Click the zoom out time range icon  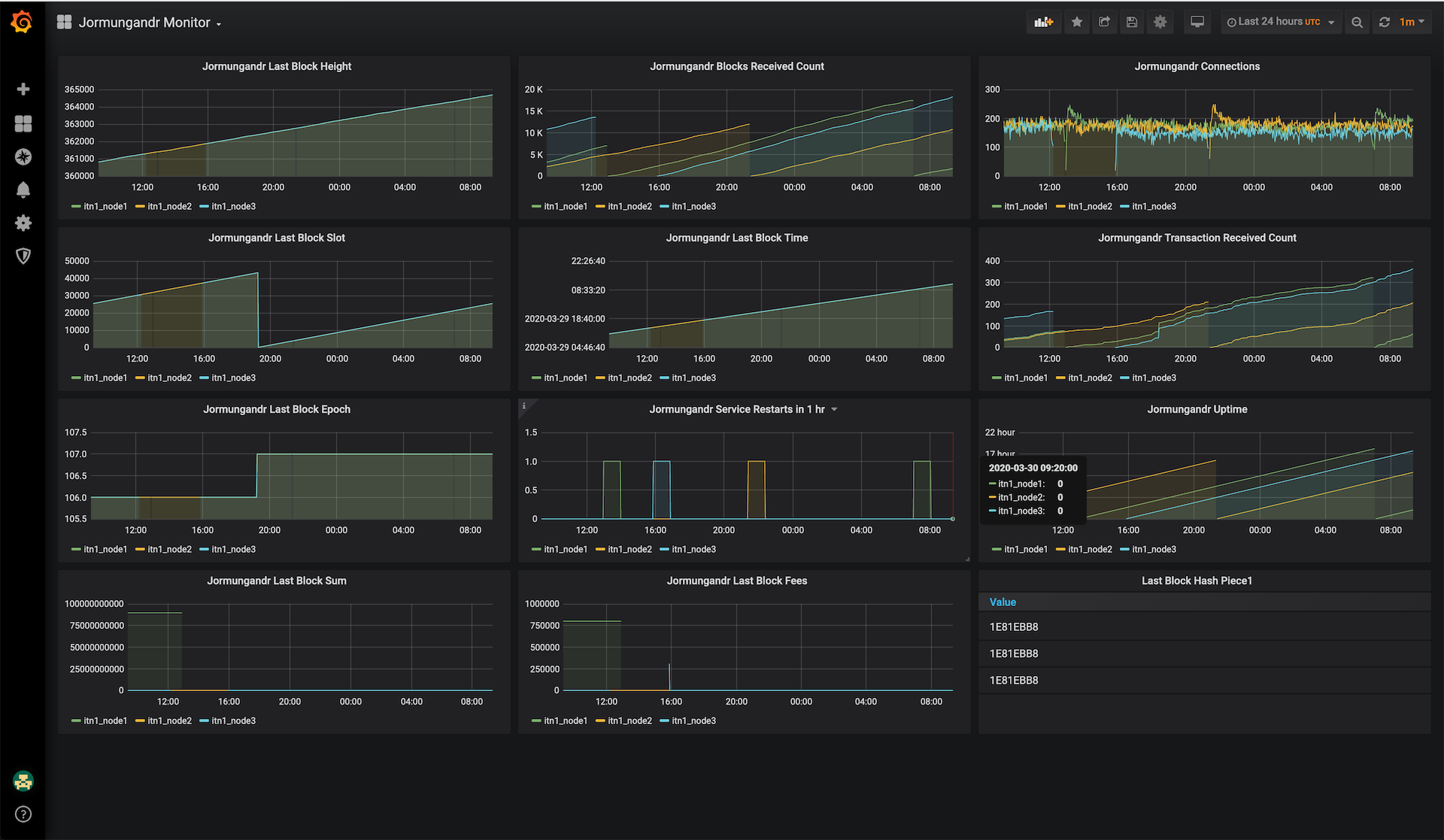1357,22
